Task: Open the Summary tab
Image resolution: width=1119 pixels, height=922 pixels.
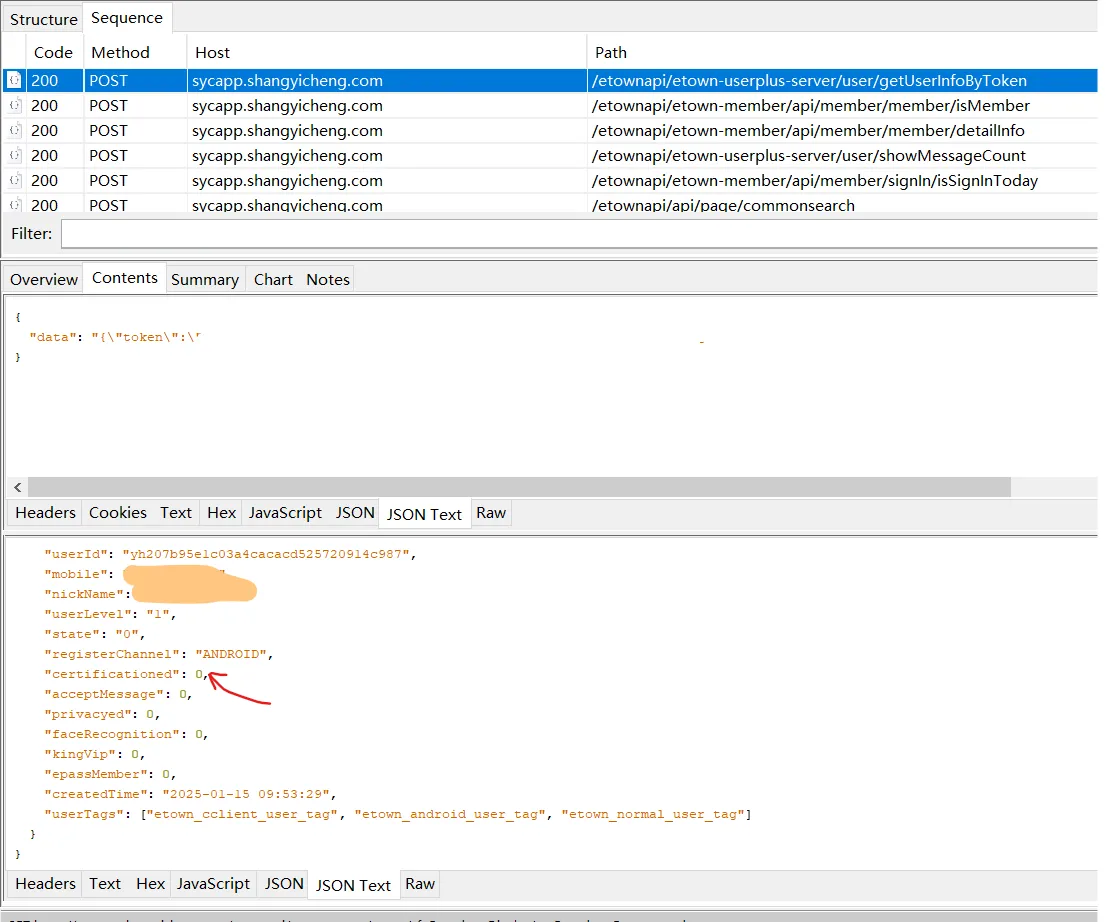Action: coord(205,280)
